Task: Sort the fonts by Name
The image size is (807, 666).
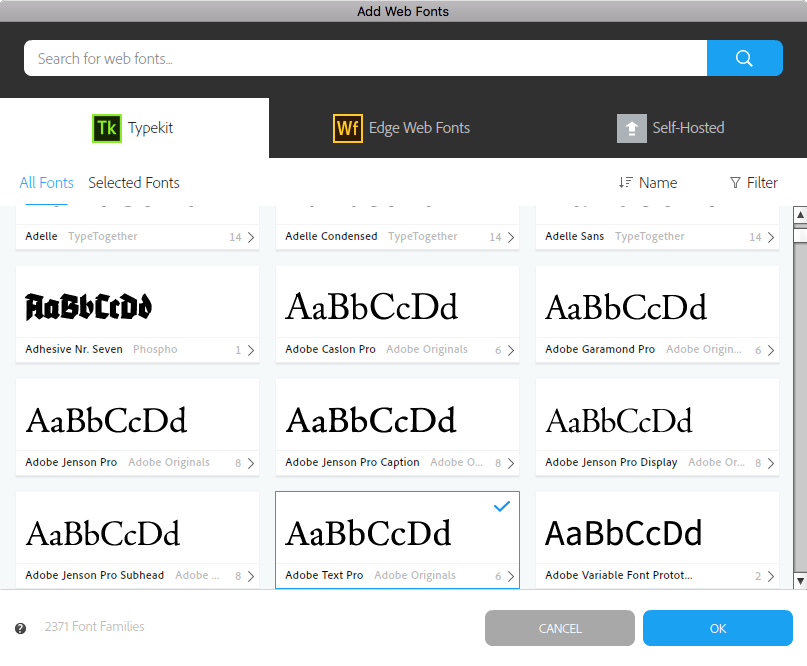Action: coord(648,183)
